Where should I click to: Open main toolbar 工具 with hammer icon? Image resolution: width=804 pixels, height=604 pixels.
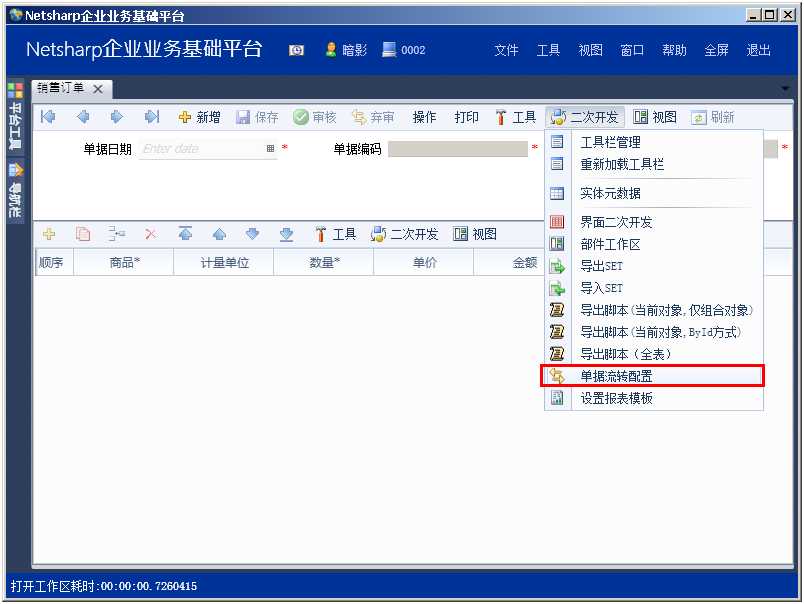pyautogui.click(x=516, y=117)
